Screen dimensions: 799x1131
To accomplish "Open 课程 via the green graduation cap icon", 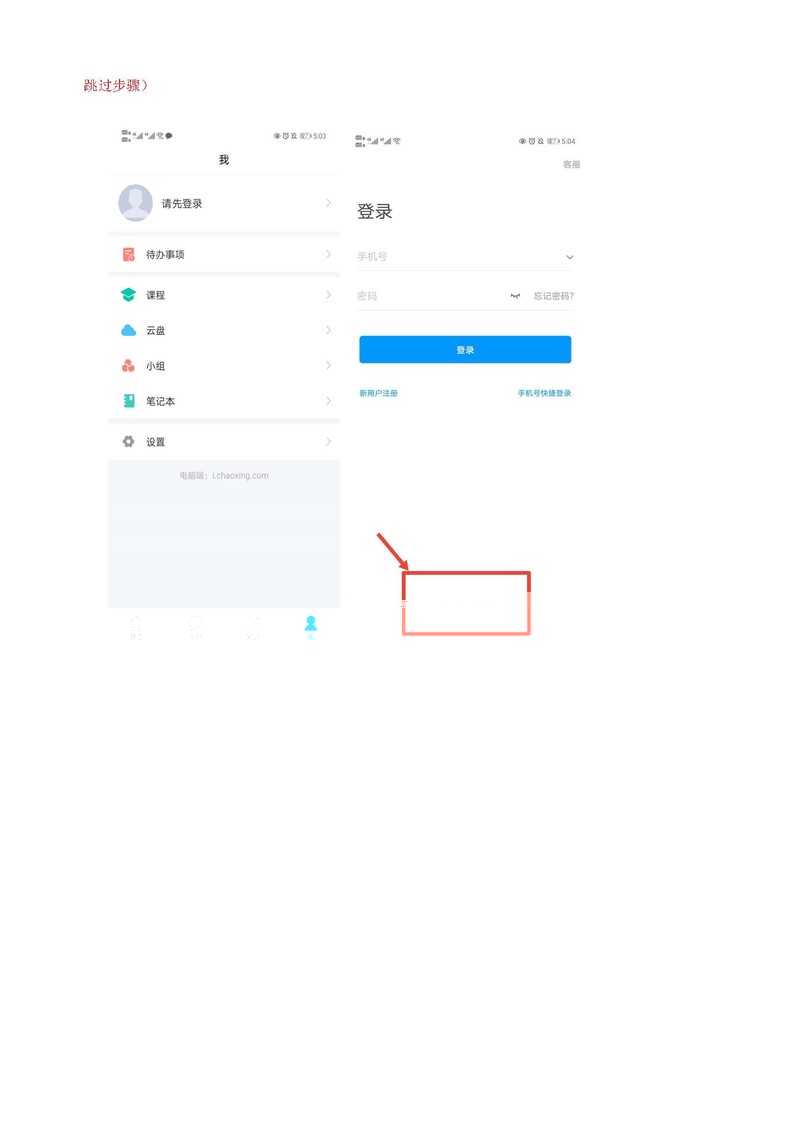I will click(x=128, y=294).
